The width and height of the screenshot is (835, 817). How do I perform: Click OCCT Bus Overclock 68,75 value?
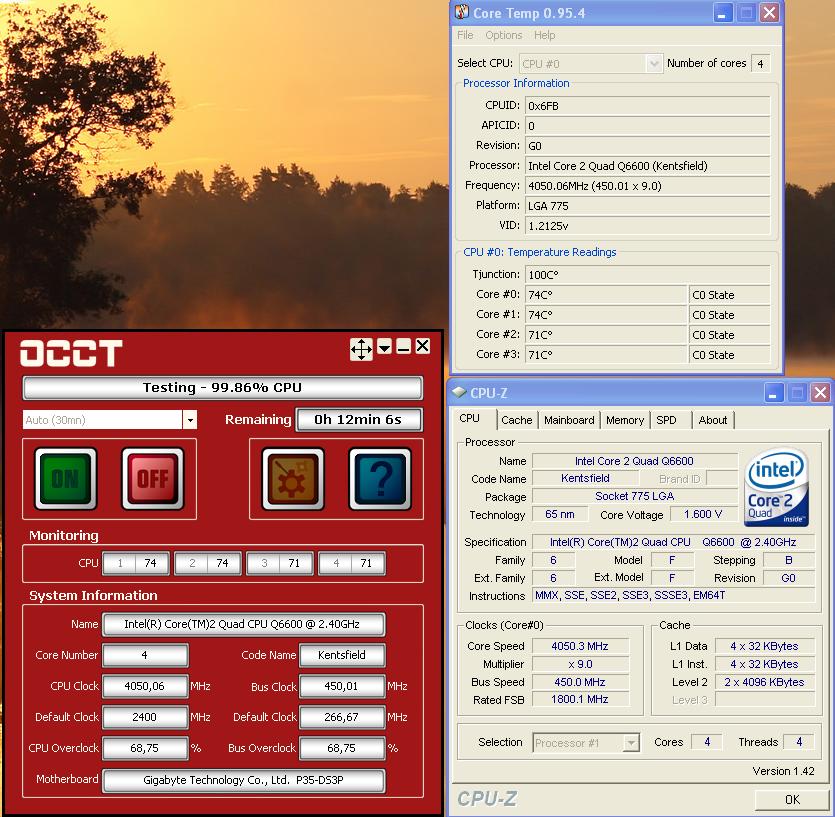[x=342, y=748]
